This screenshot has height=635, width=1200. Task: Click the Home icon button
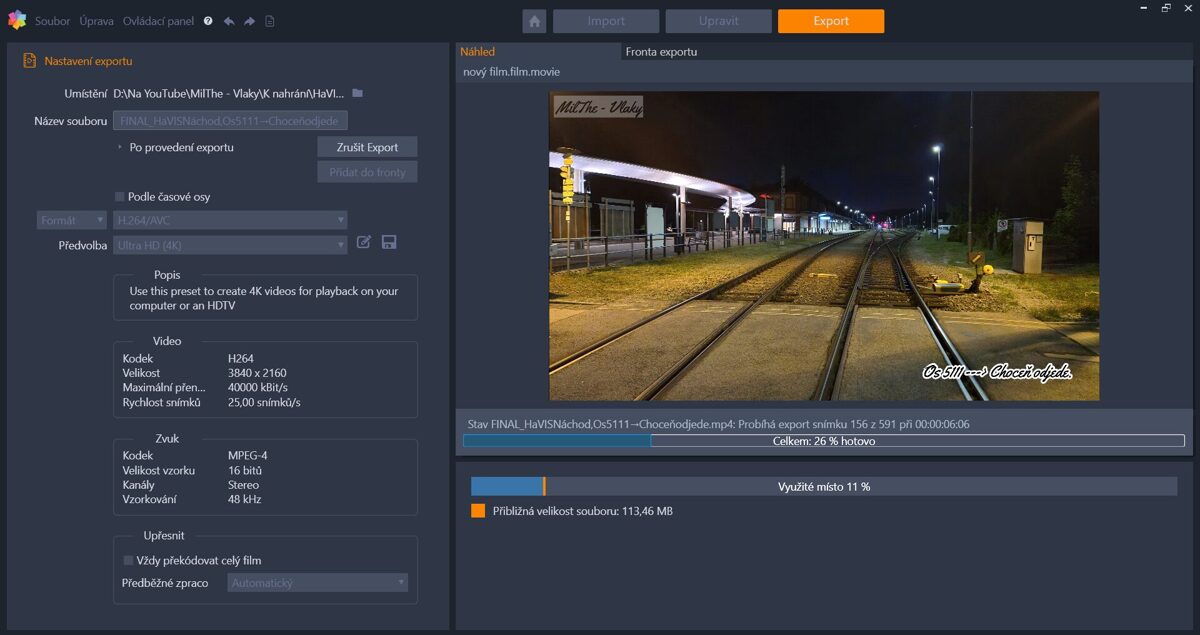tap(534, 21)
